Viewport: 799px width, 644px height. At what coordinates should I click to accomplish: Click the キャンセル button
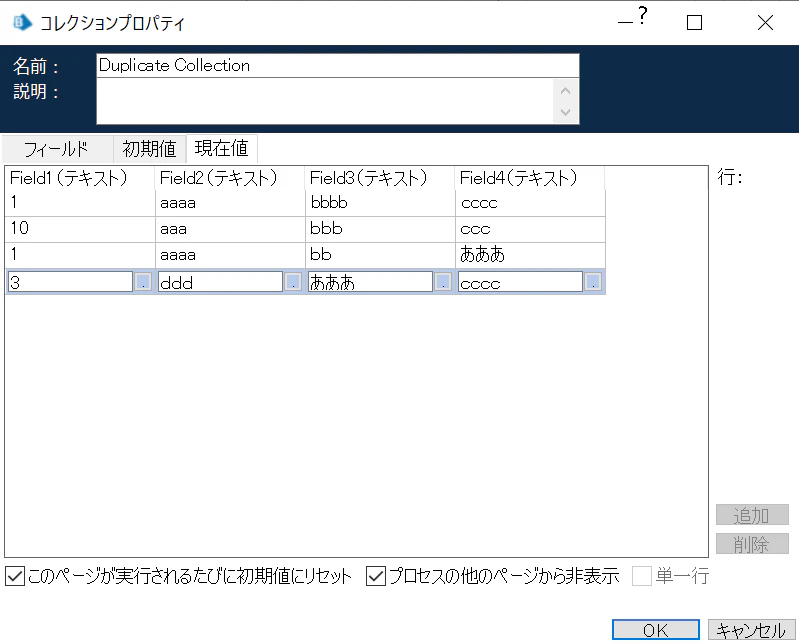pos(751,630)
